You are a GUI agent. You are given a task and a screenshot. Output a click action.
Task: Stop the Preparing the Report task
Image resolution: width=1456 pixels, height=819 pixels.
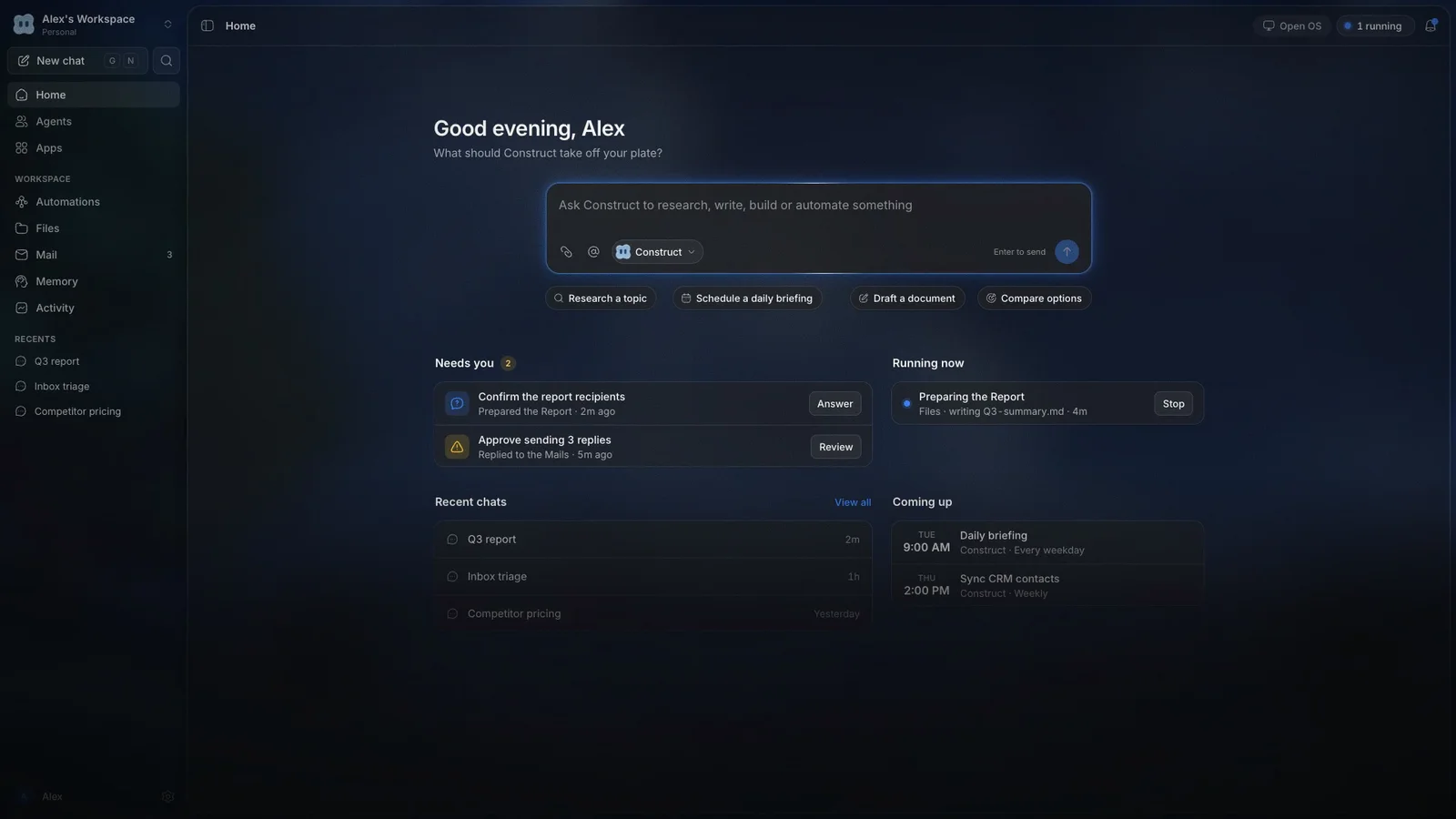[x=1173, y=404]
